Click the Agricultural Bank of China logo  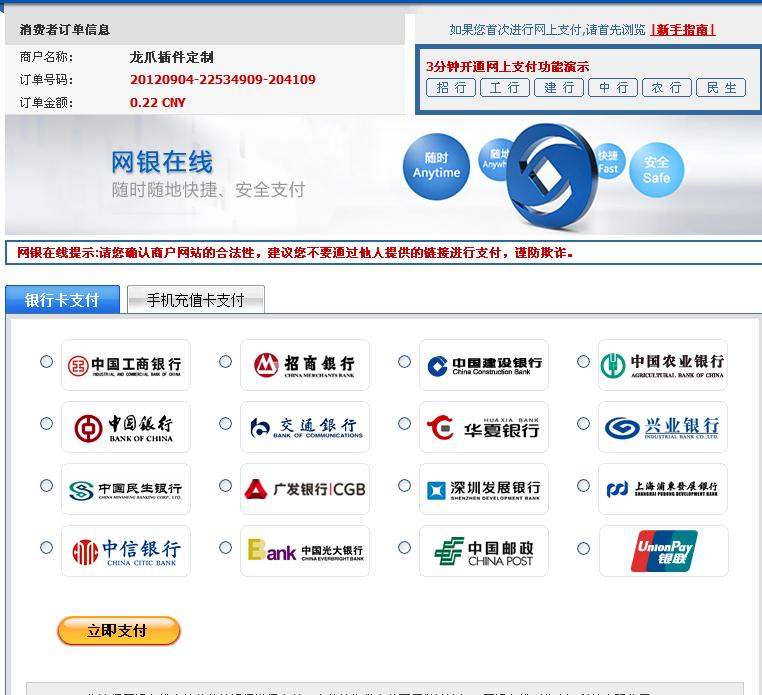click(663, 365)
